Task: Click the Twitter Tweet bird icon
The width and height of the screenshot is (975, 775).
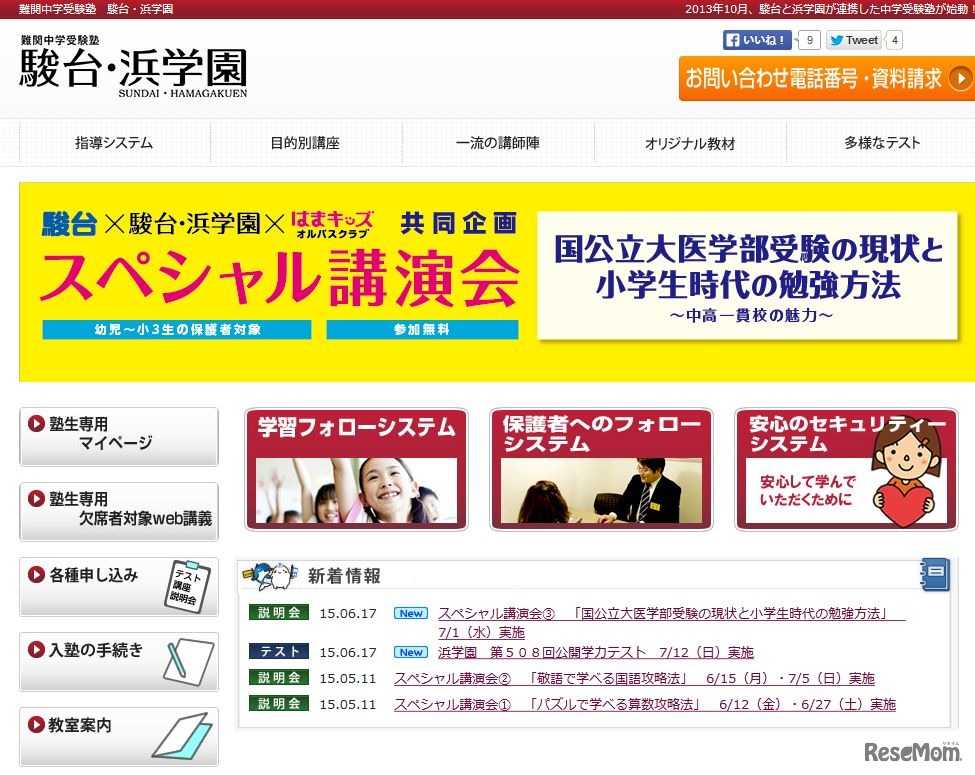Action: 838,40
